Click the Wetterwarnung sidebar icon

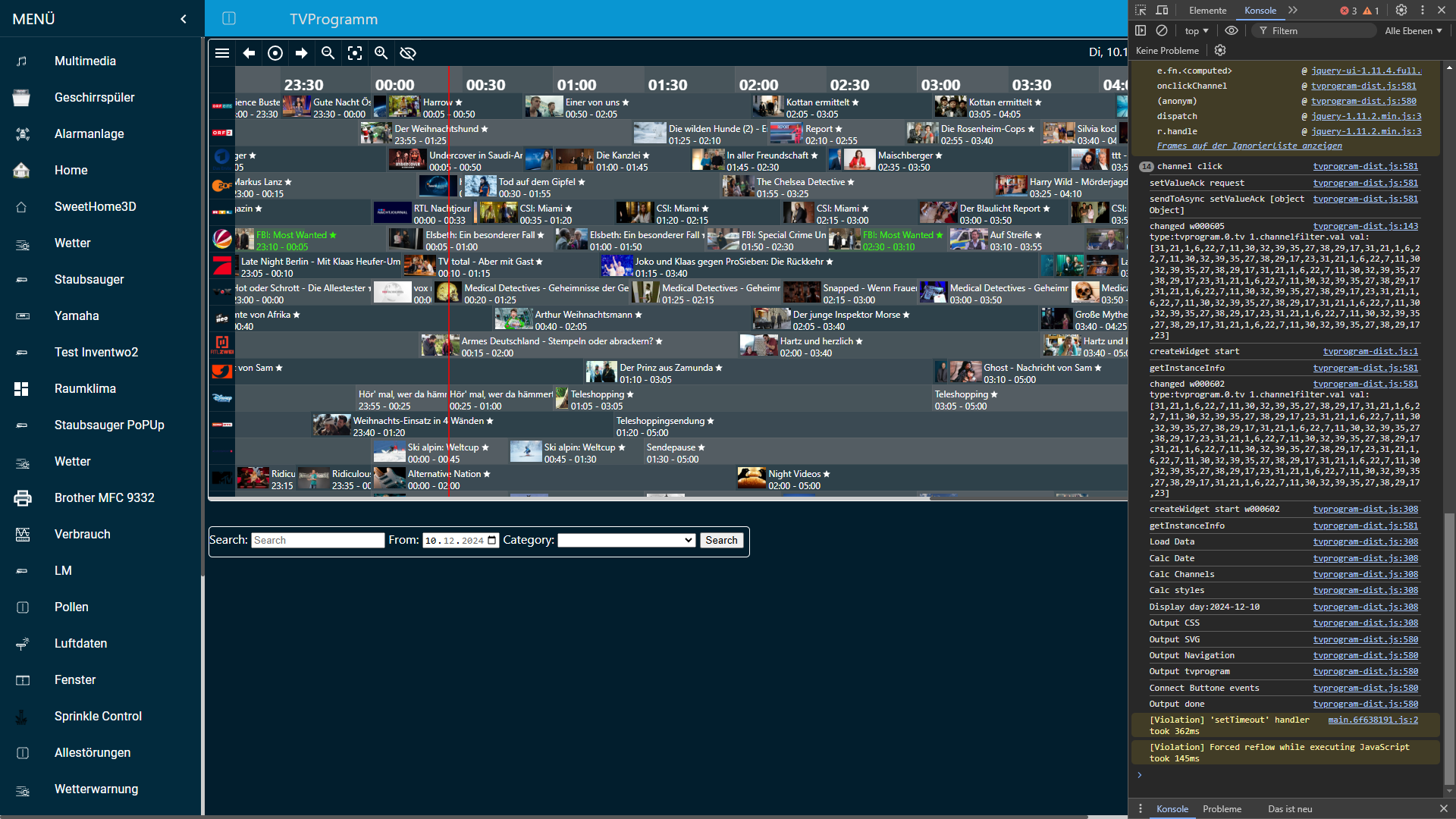click(23, 789)
